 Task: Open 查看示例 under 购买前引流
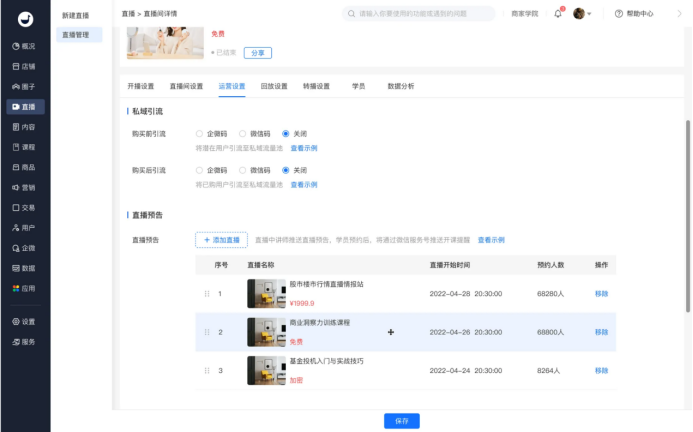pyautogui.click(x=304, y=148)
